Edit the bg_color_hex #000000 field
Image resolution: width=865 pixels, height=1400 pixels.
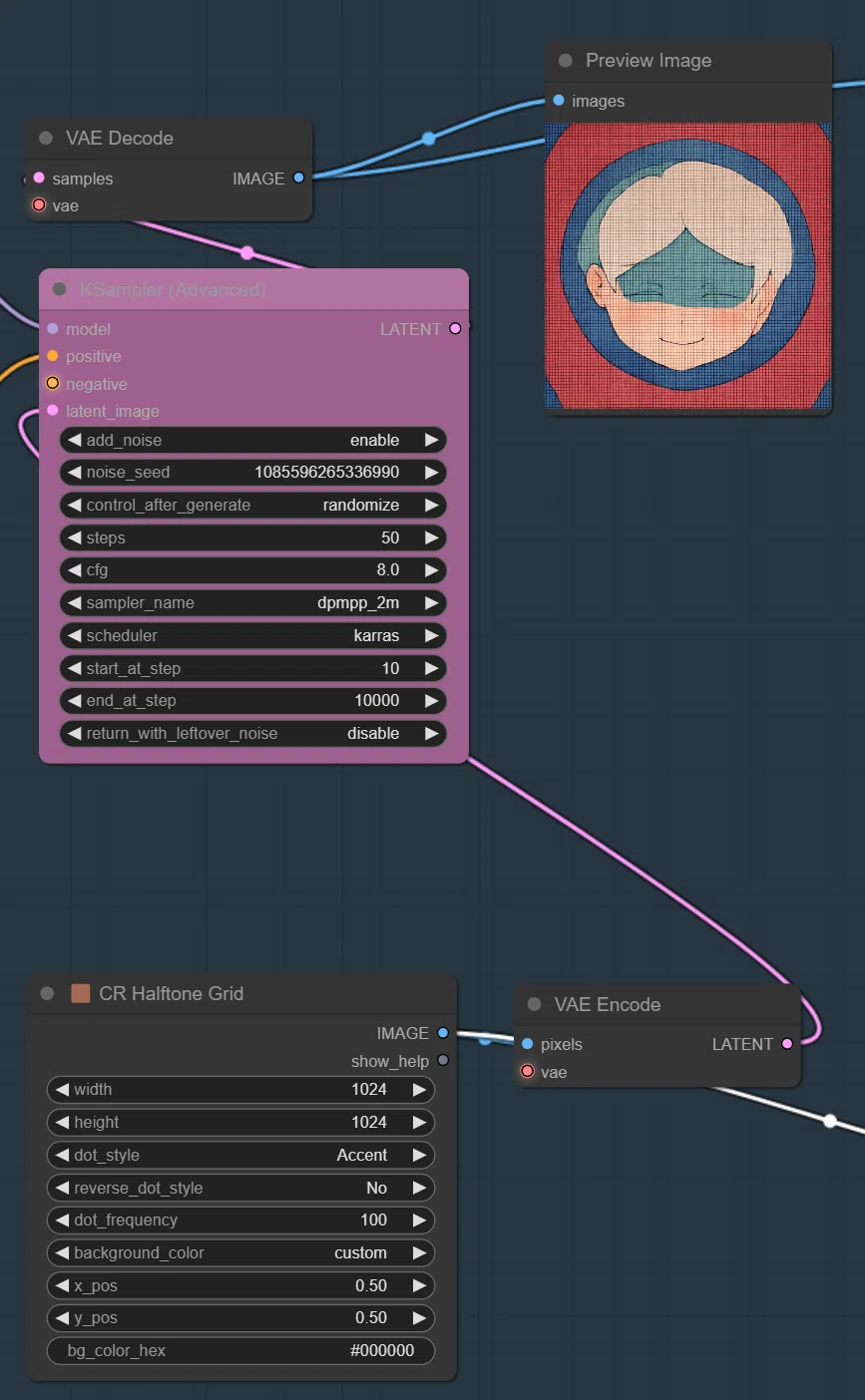pos(240,1350)
